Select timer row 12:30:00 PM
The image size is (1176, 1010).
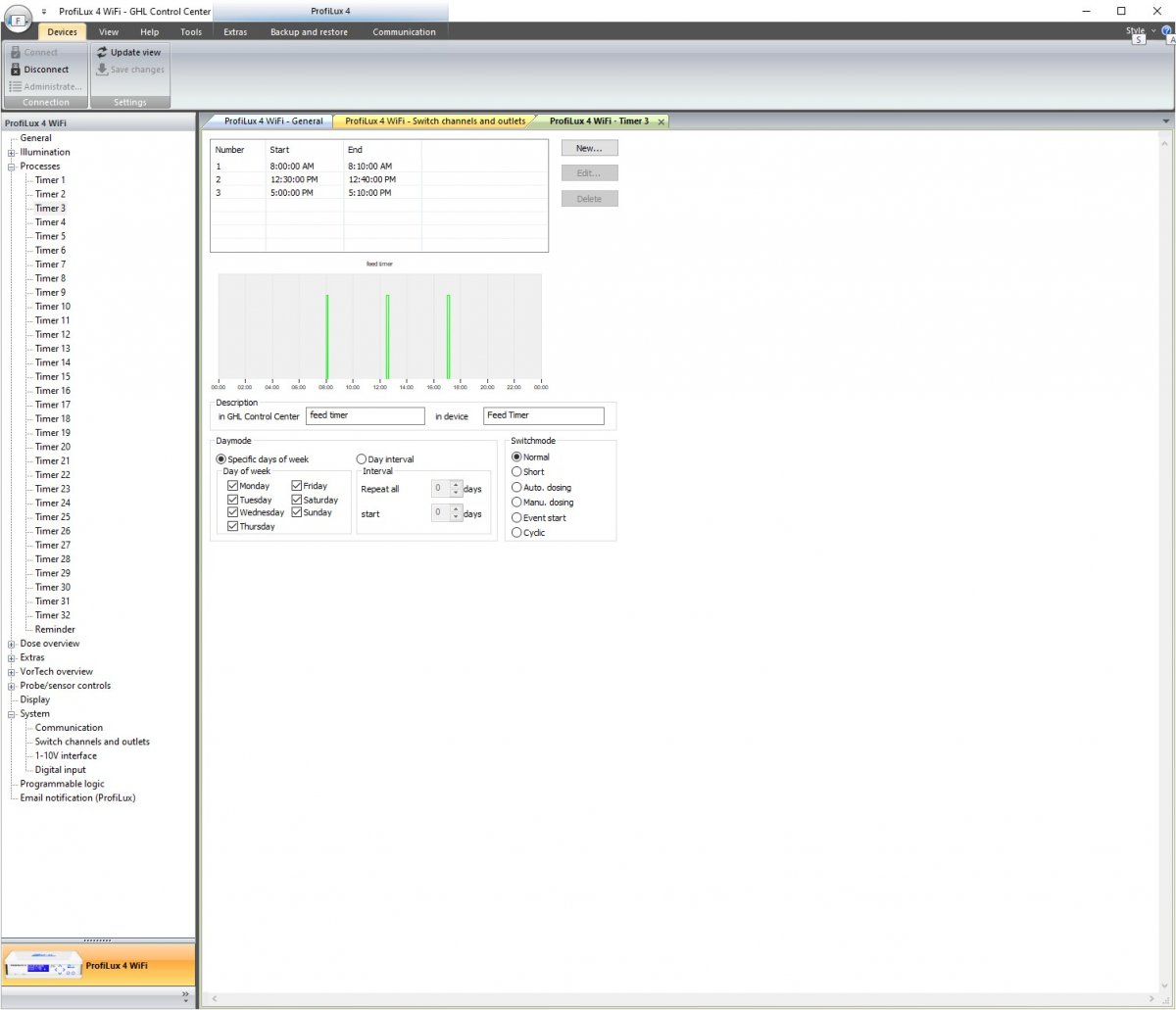click(379, 179)
